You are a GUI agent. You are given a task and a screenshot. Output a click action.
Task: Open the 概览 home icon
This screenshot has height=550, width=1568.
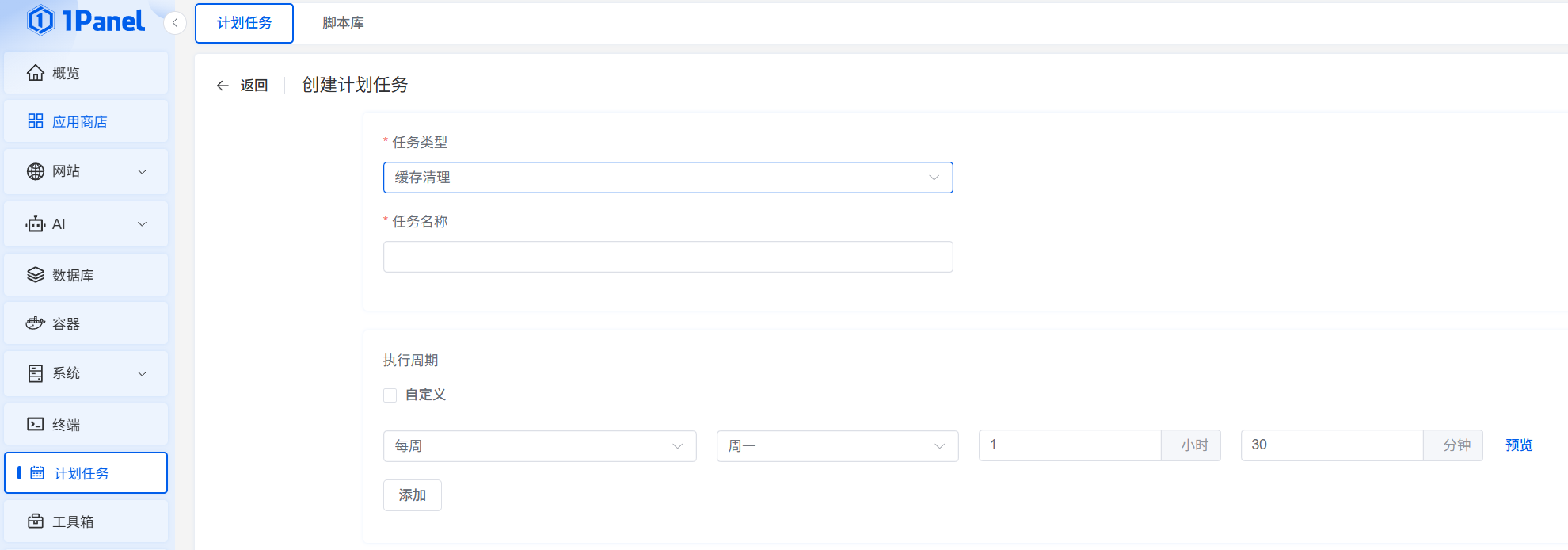click(x=36, y=73)
